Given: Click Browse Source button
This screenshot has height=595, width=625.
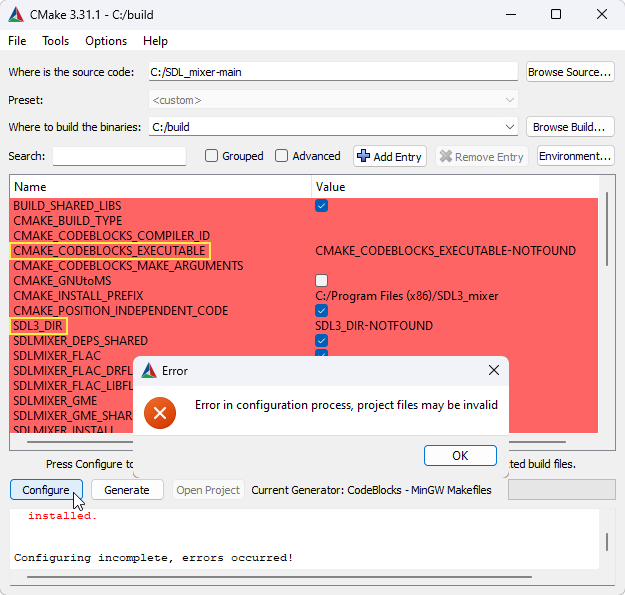Looking at the screenshot, I should pos(570,72).
